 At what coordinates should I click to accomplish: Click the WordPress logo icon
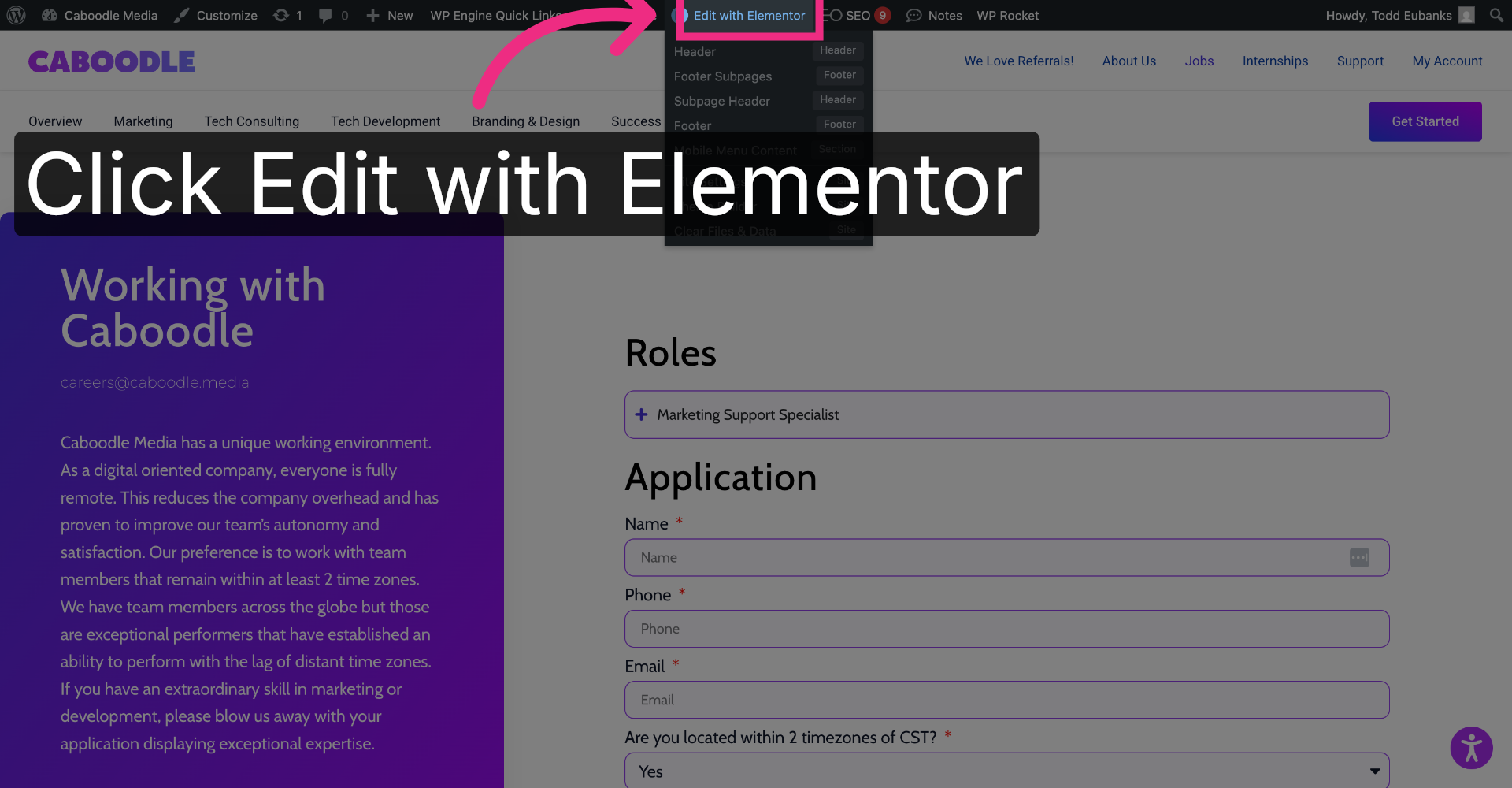16,15
